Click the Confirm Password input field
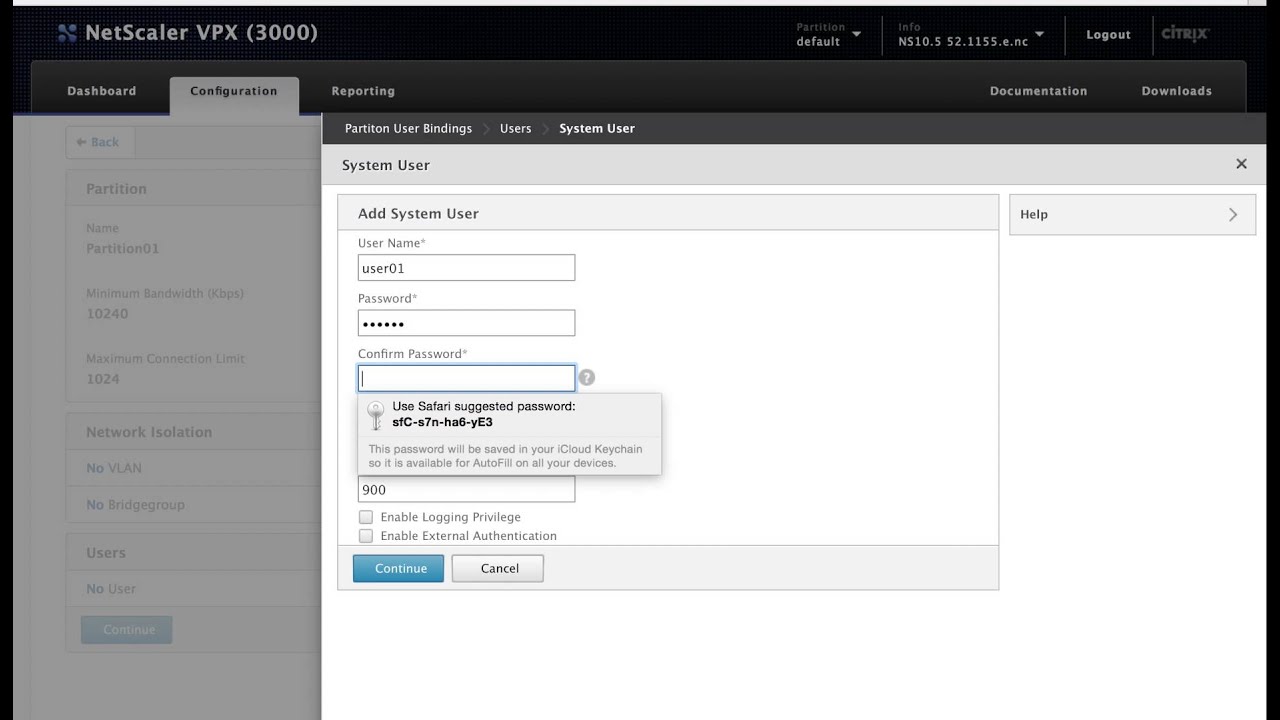 [466, 378]
